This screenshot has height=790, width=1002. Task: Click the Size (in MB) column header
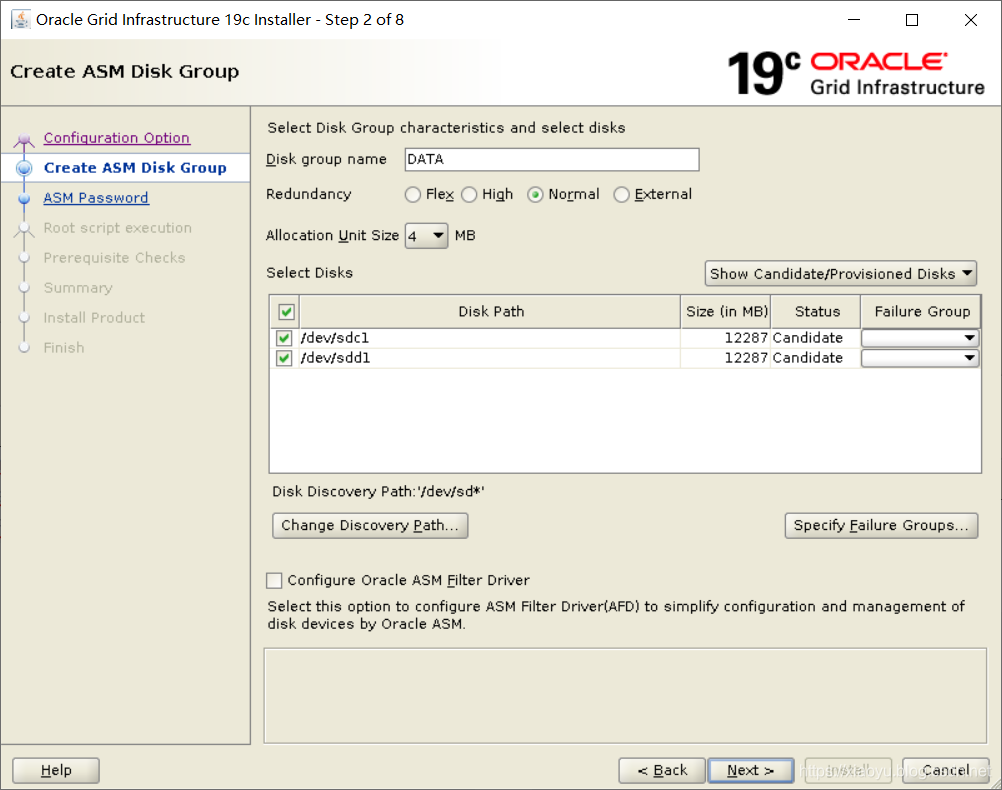(726, 312)
